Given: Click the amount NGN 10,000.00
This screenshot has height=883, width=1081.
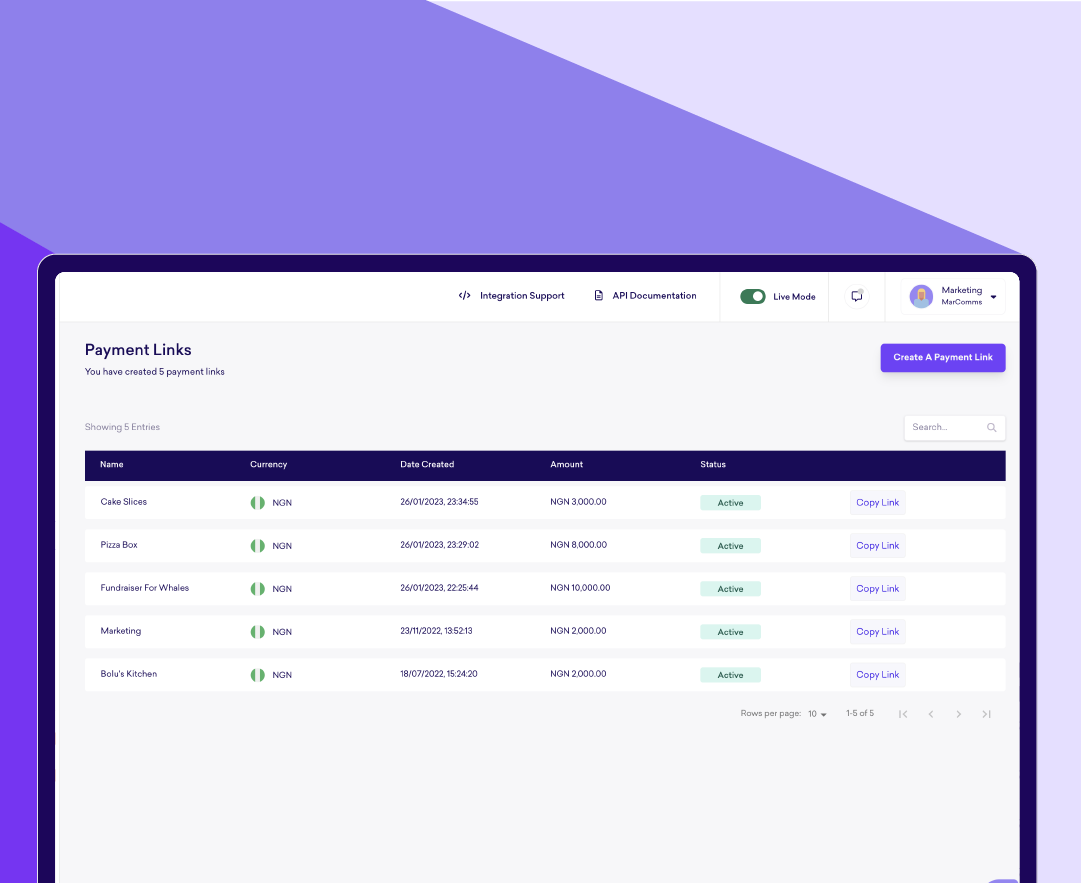Looking at the screenshot, I should [580, 588].
